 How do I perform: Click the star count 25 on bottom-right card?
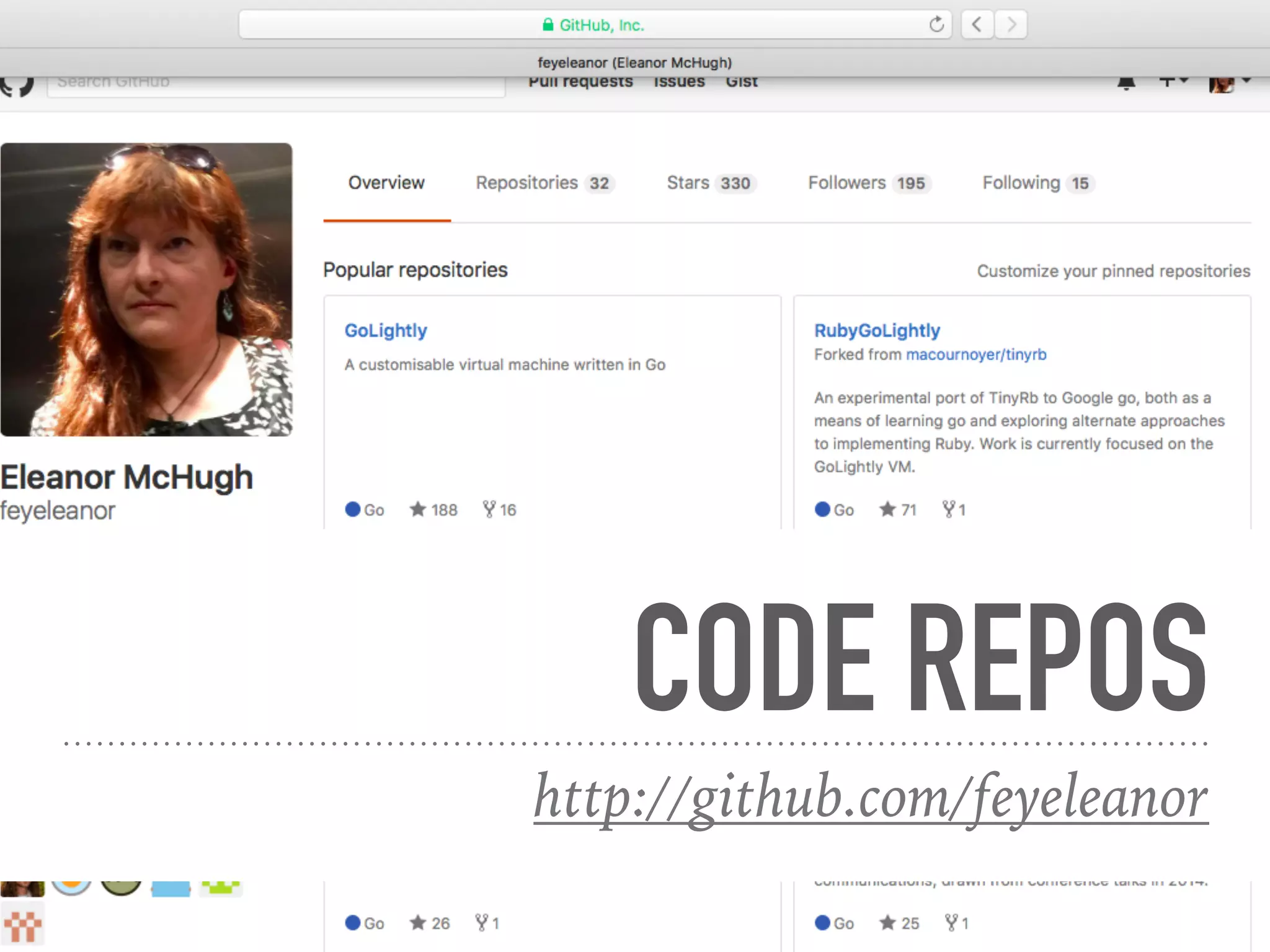pos(899,923)
